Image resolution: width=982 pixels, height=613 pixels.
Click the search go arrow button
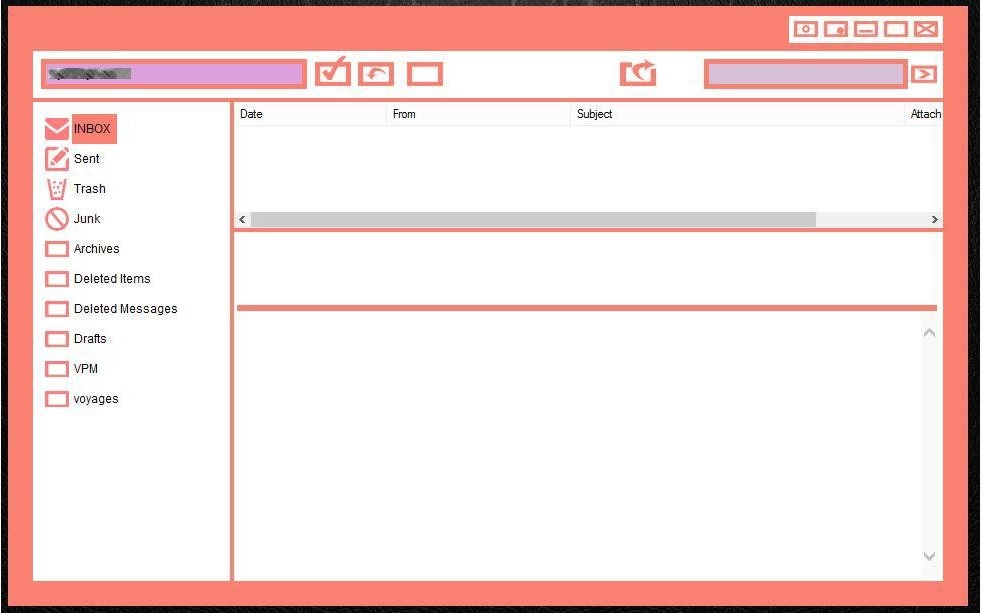[x=924, y=74]
